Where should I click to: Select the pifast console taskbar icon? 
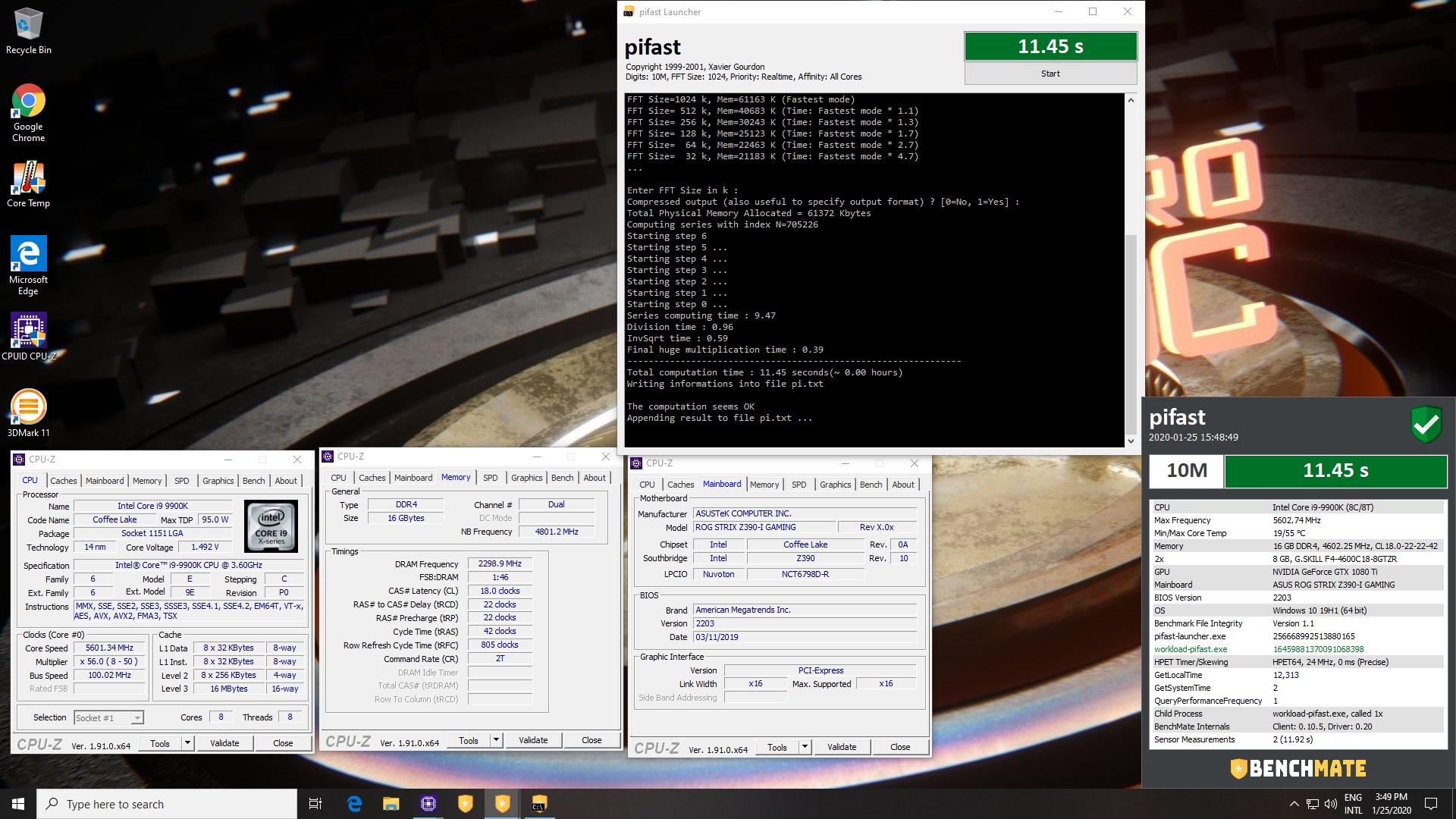(539, 804)
